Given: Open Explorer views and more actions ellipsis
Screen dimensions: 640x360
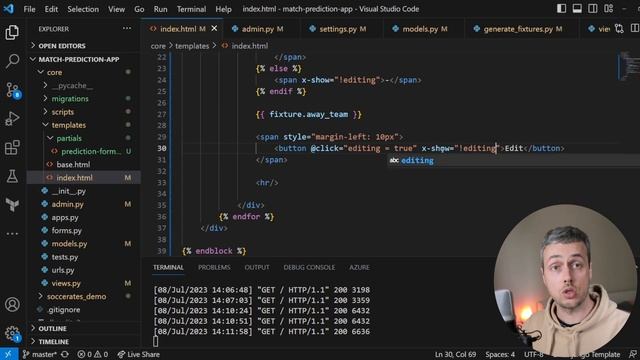Looking at the screenshot, I should [x=127, y=29].
